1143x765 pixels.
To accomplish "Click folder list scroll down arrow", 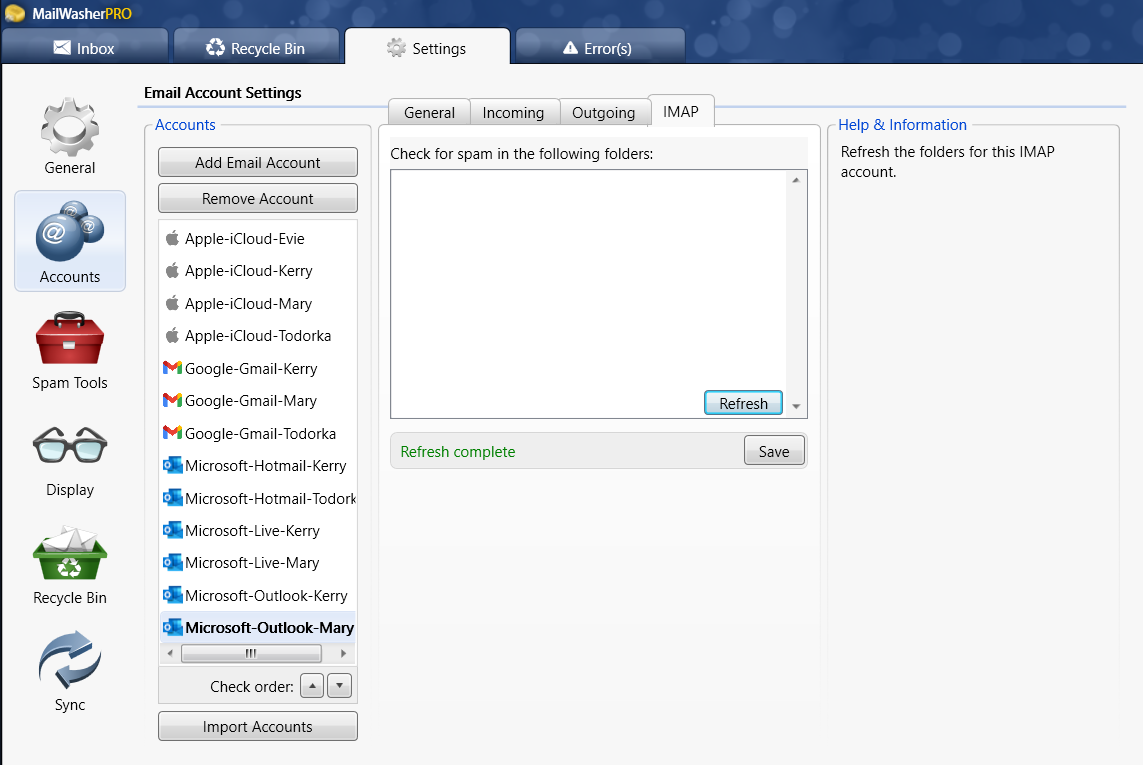I will point(796,406).
